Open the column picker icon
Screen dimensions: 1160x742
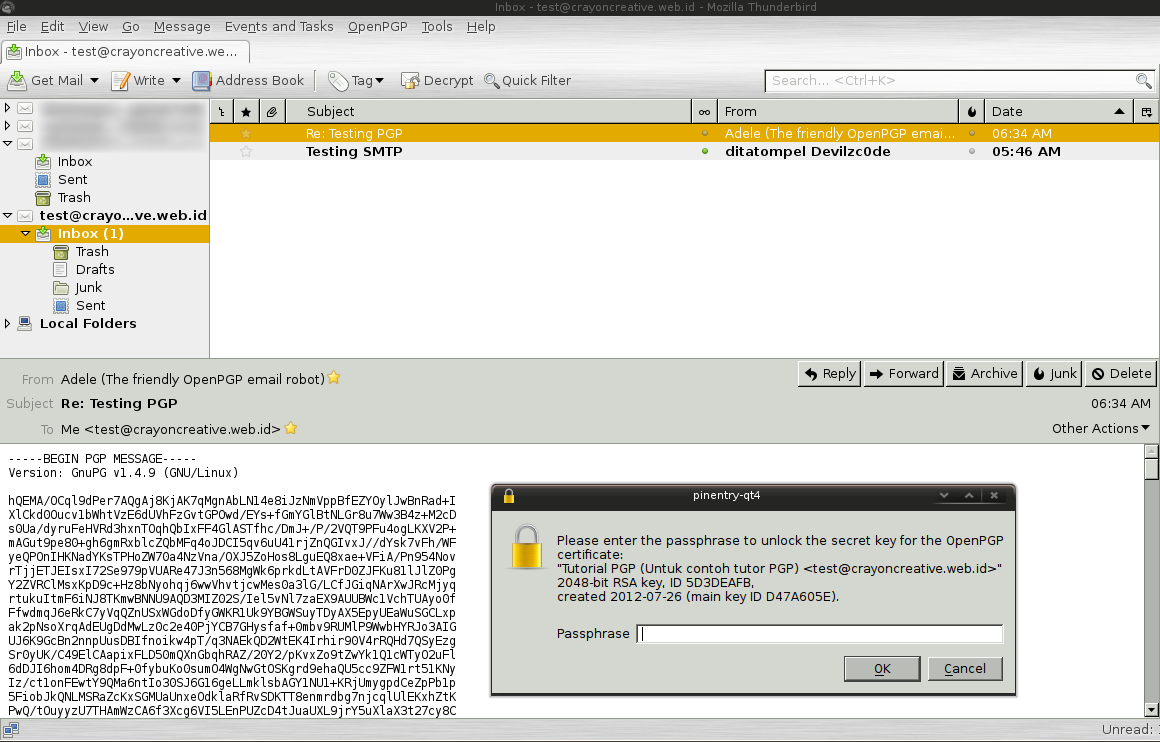[1147, 112]
